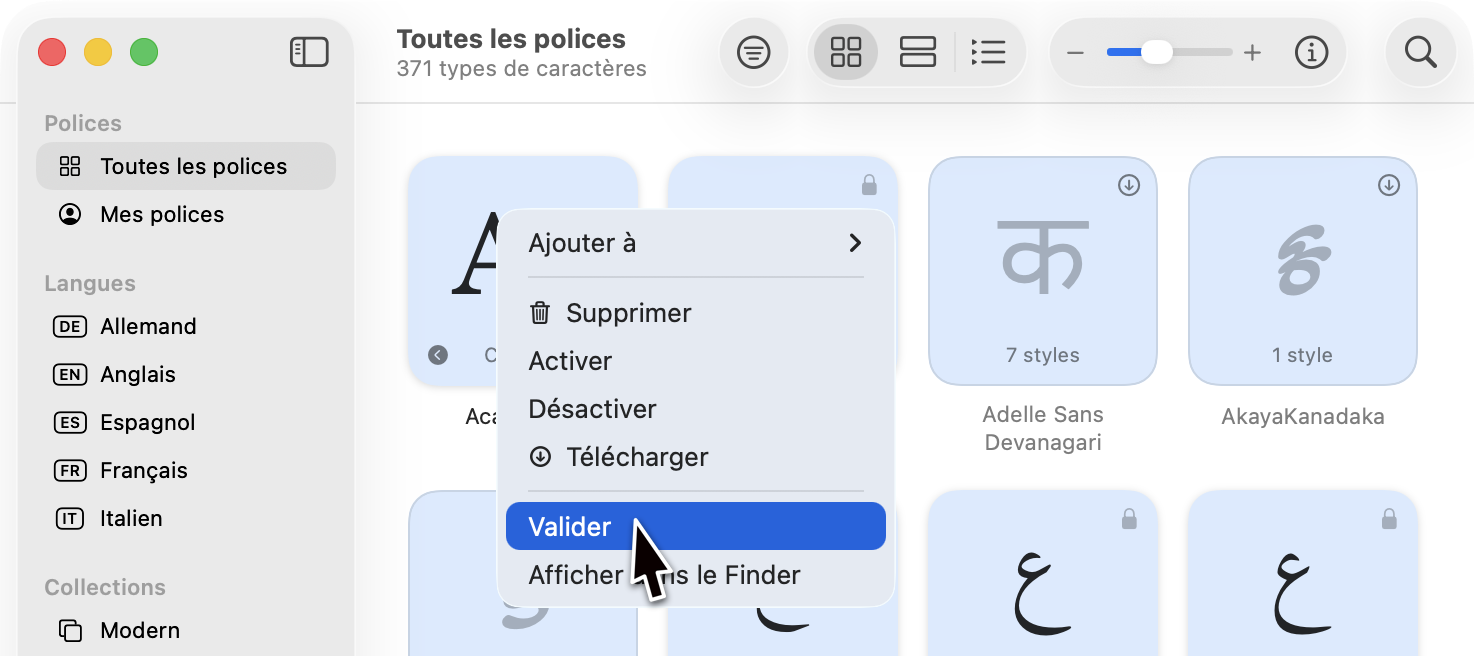Choose 'Afficher dans le Finder'

coord(663,575)
